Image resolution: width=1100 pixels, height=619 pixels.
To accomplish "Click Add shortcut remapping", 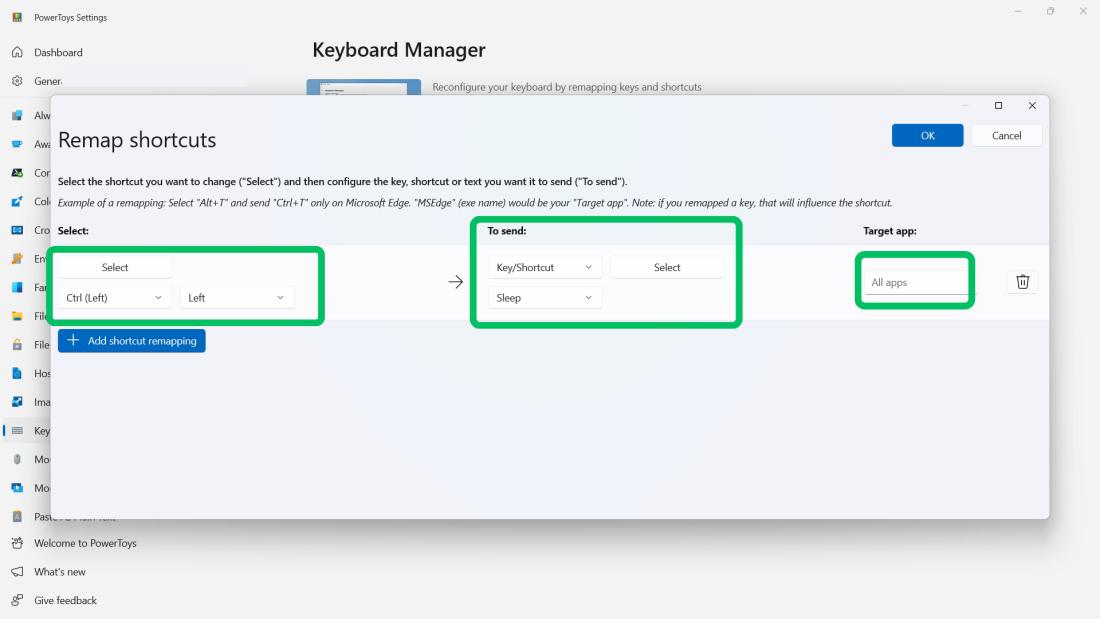I will (x=132, y=341).
